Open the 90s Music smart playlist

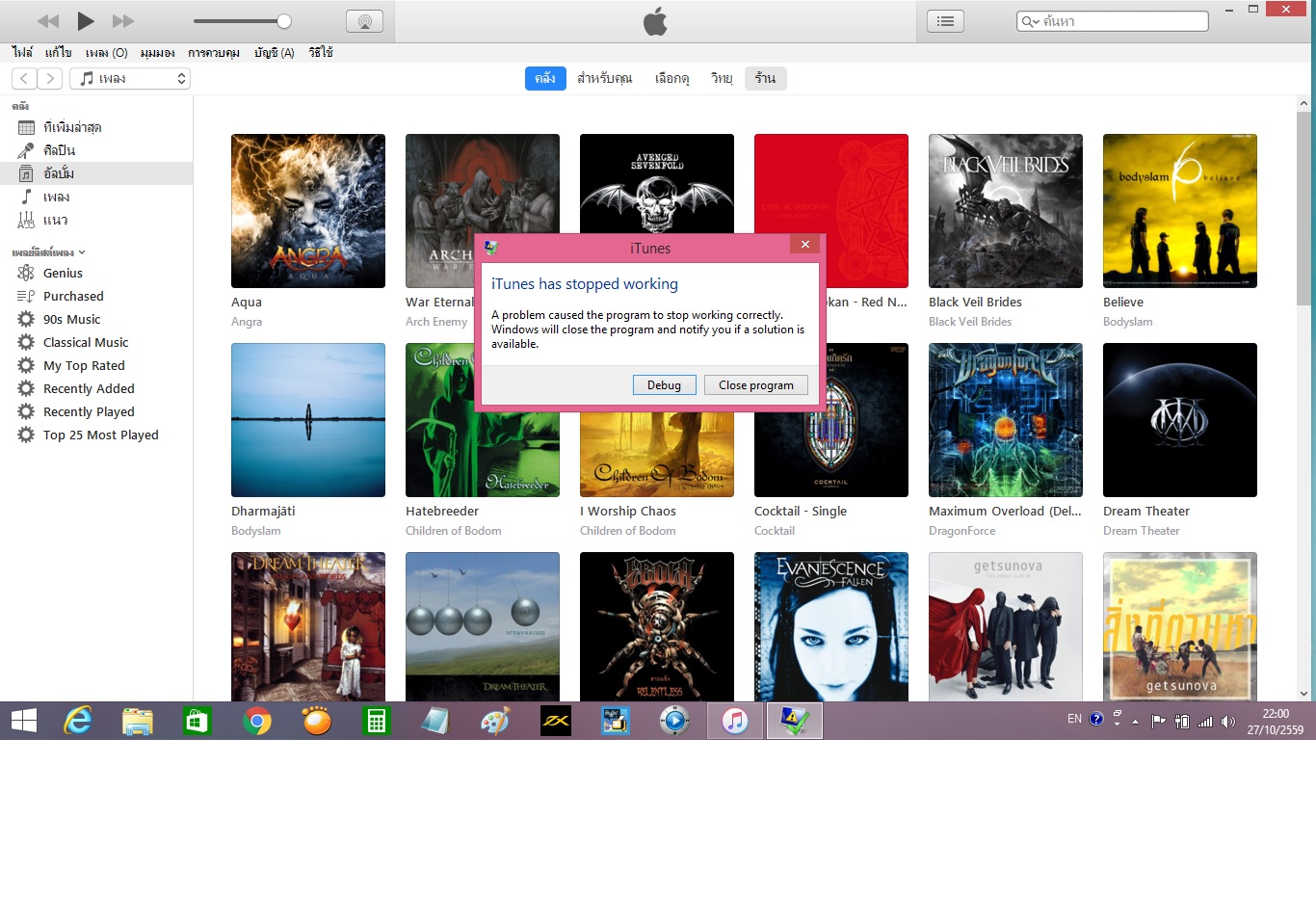pyautogui.click(x=71, y=319)
